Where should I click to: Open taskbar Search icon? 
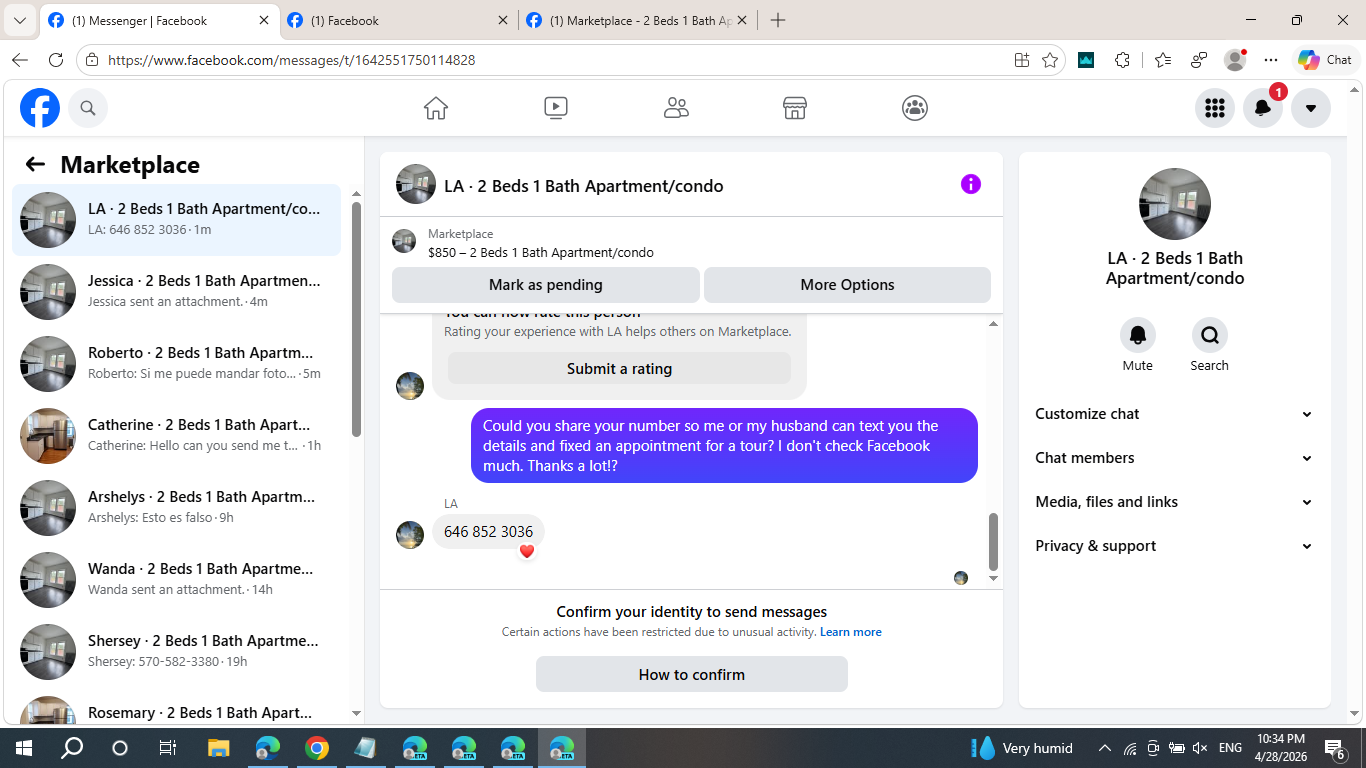72,748
